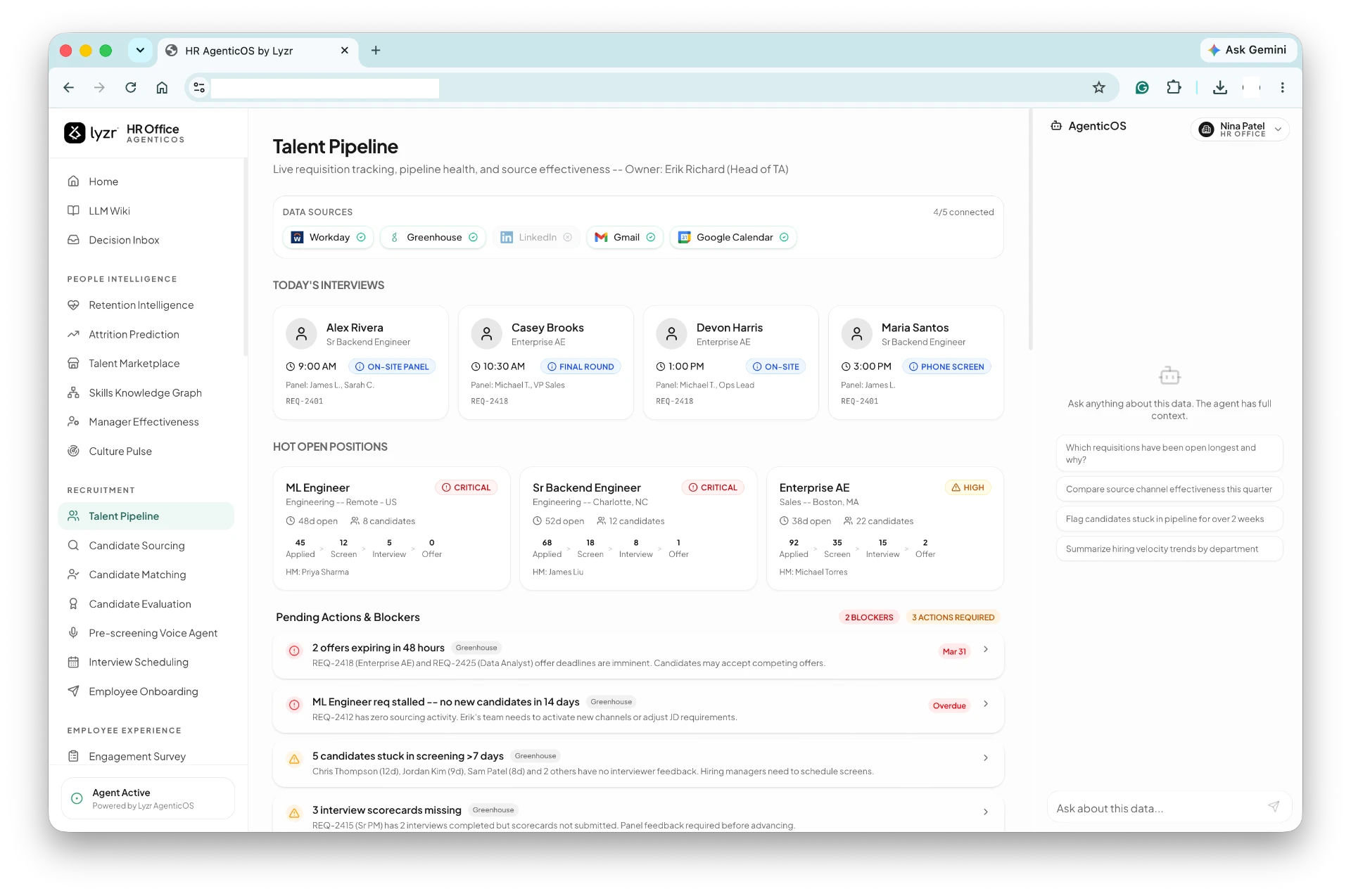The image size is (1351, 896).
Task: Click the Culture Pulse radar icon
Action: click(x=73, y=452)
